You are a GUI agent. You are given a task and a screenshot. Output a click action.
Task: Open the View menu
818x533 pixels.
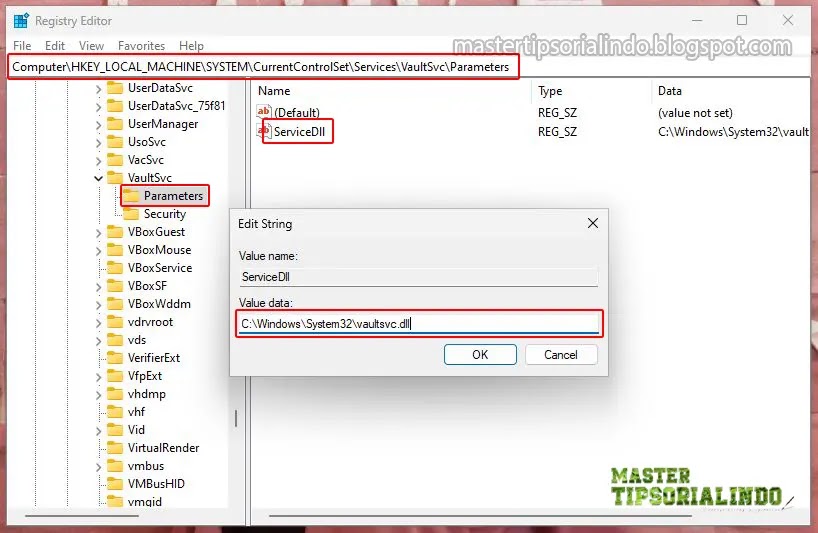[91, 46]
